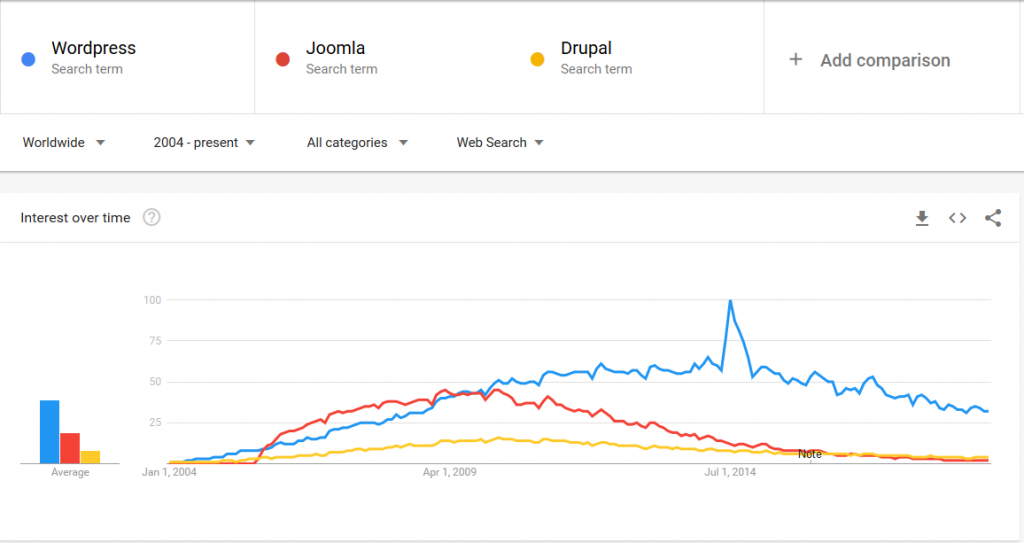The width and height of the screenshot is (1024, 543).
Task: Select the blue Wordpress color dot
Action: (28, 59)
